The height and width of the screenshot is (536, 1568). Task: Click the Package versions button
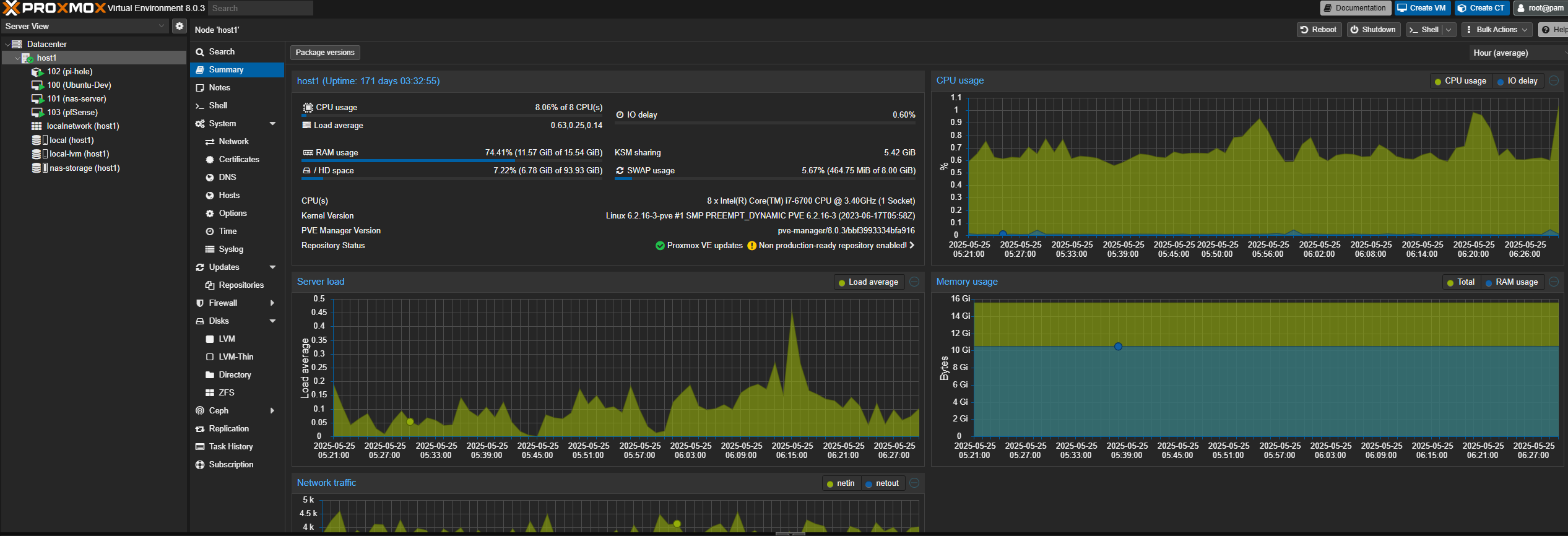coord(325,53)
